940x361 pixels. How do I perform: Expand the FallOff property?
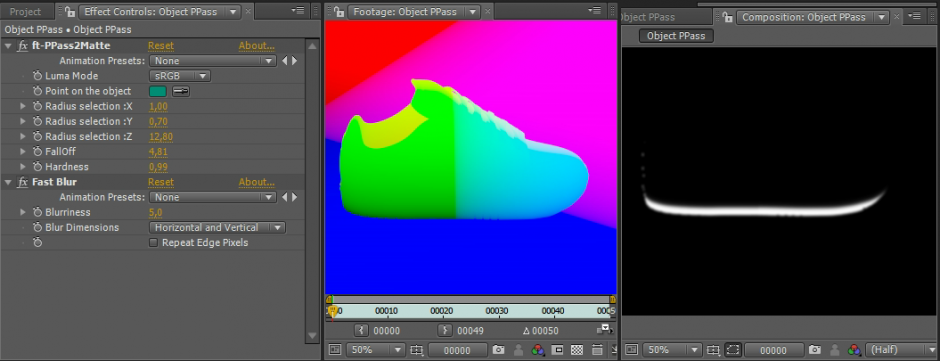pos(23,152)
